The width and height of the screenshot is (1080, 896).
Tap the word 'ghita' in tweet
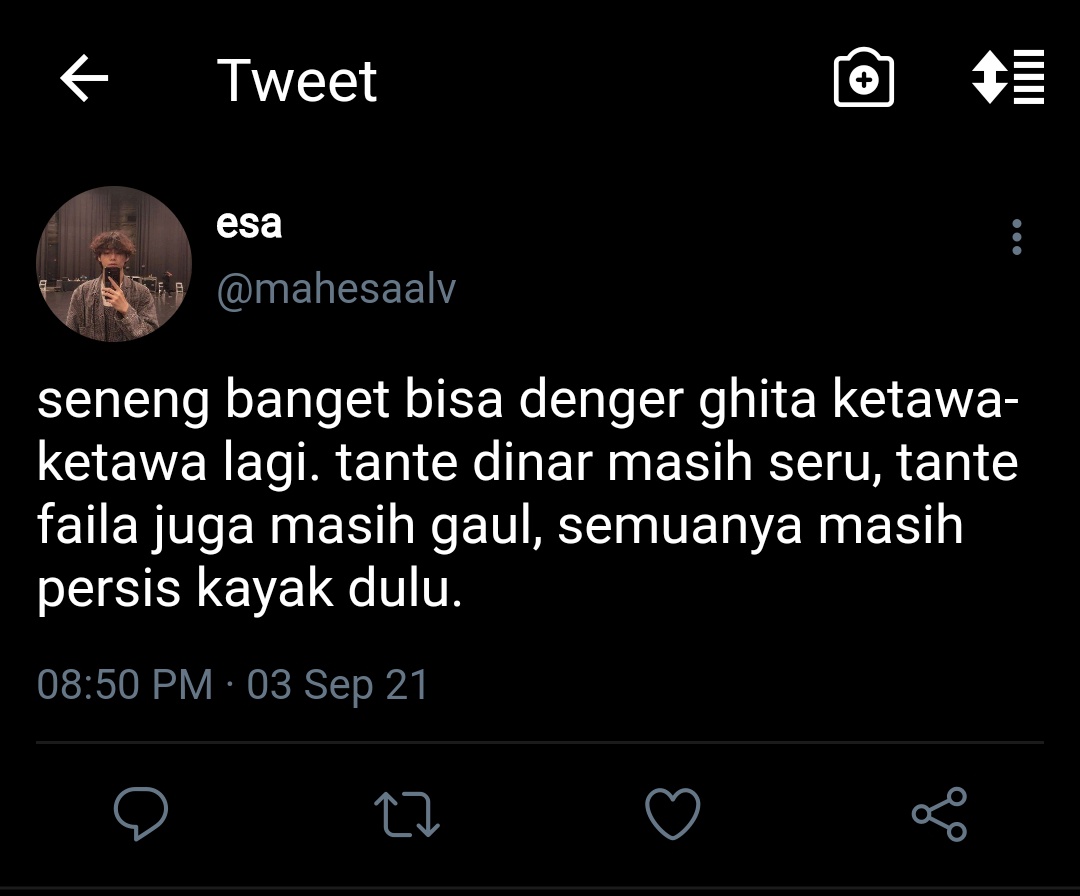[757, 401]
